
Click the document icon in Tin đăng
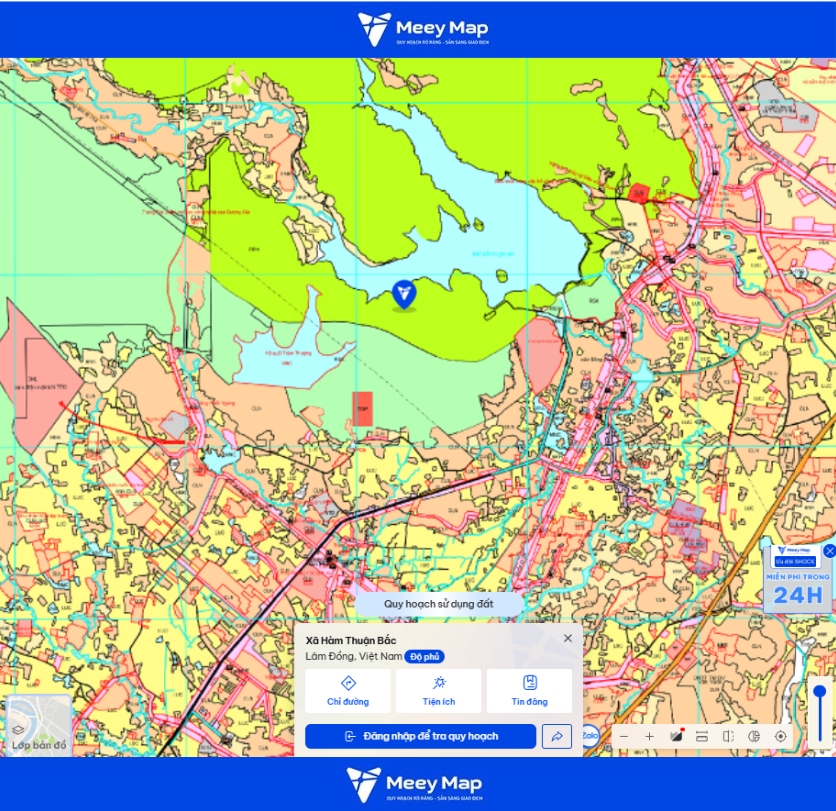(529, 682)
